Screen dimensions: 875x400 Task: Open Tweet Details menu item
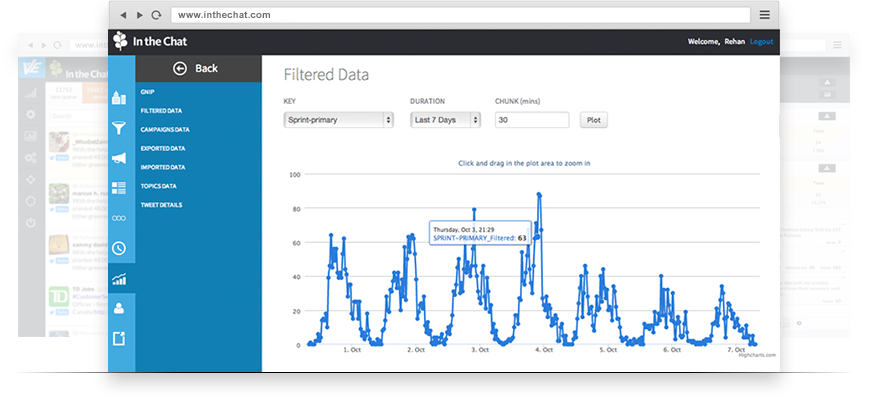tap(161, 205)
